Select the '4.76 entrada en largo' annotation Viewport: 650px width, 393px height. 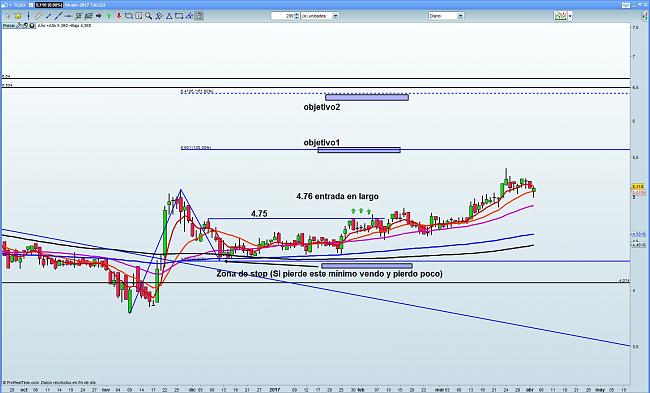point(337,196)
